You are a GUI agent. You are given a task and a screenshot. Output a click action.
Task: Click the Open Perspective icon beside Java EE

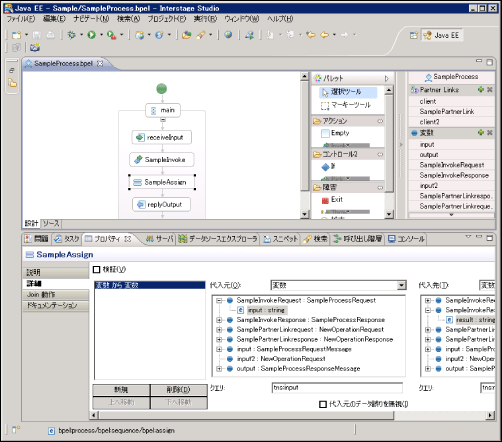[x=414, y=35]
